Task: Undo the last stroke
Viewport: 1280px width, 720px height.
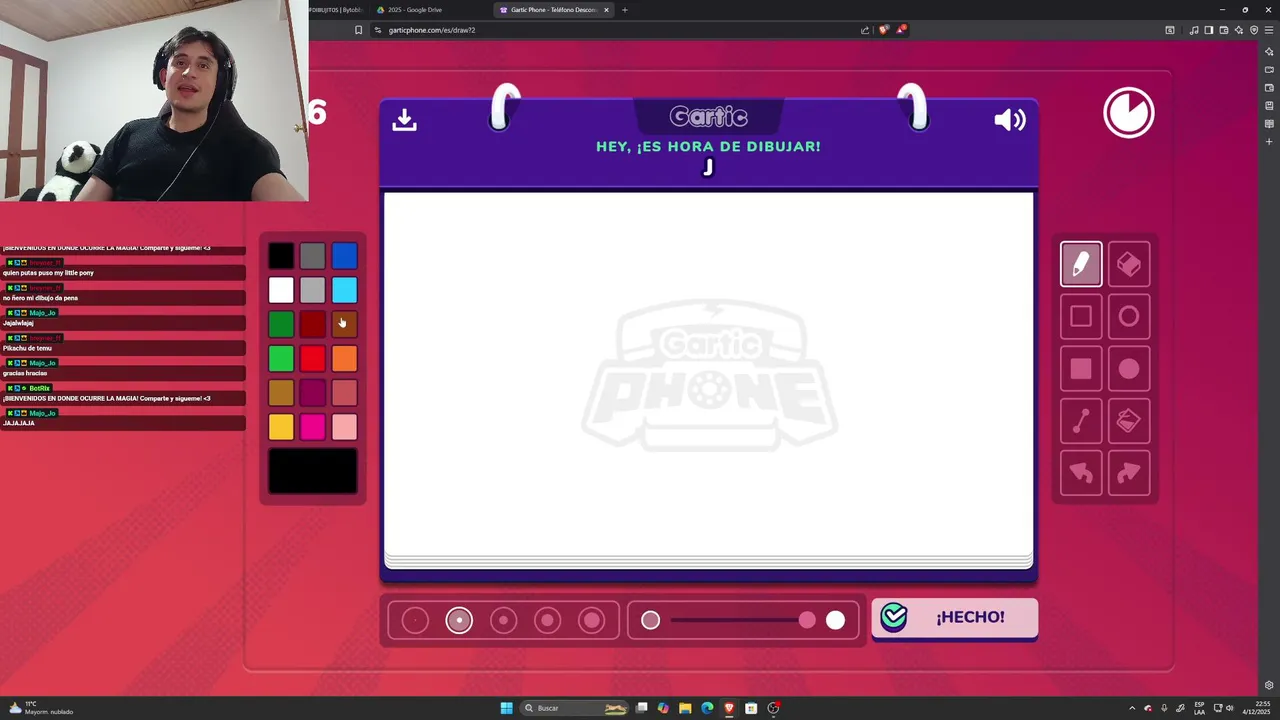Action: (x=1081, y=473)
